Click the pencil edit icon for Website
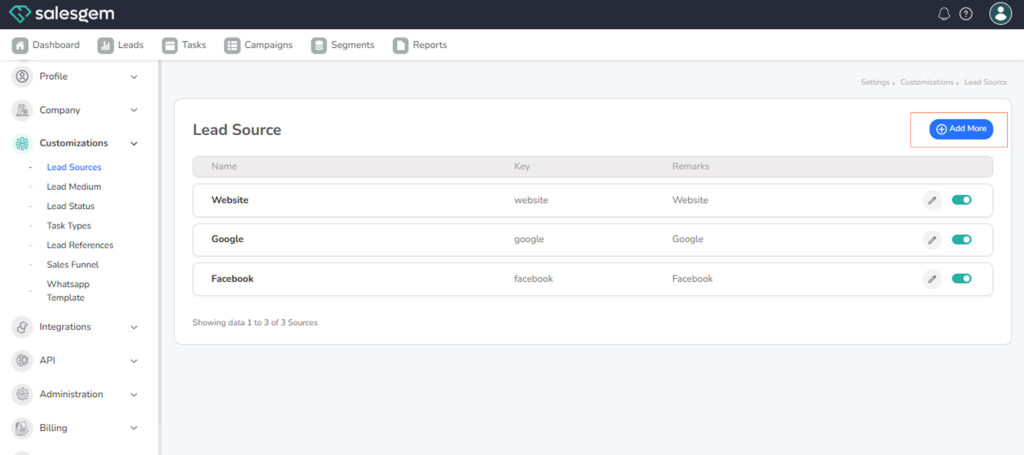This screenshot has width=1024, height=455. 932,200
